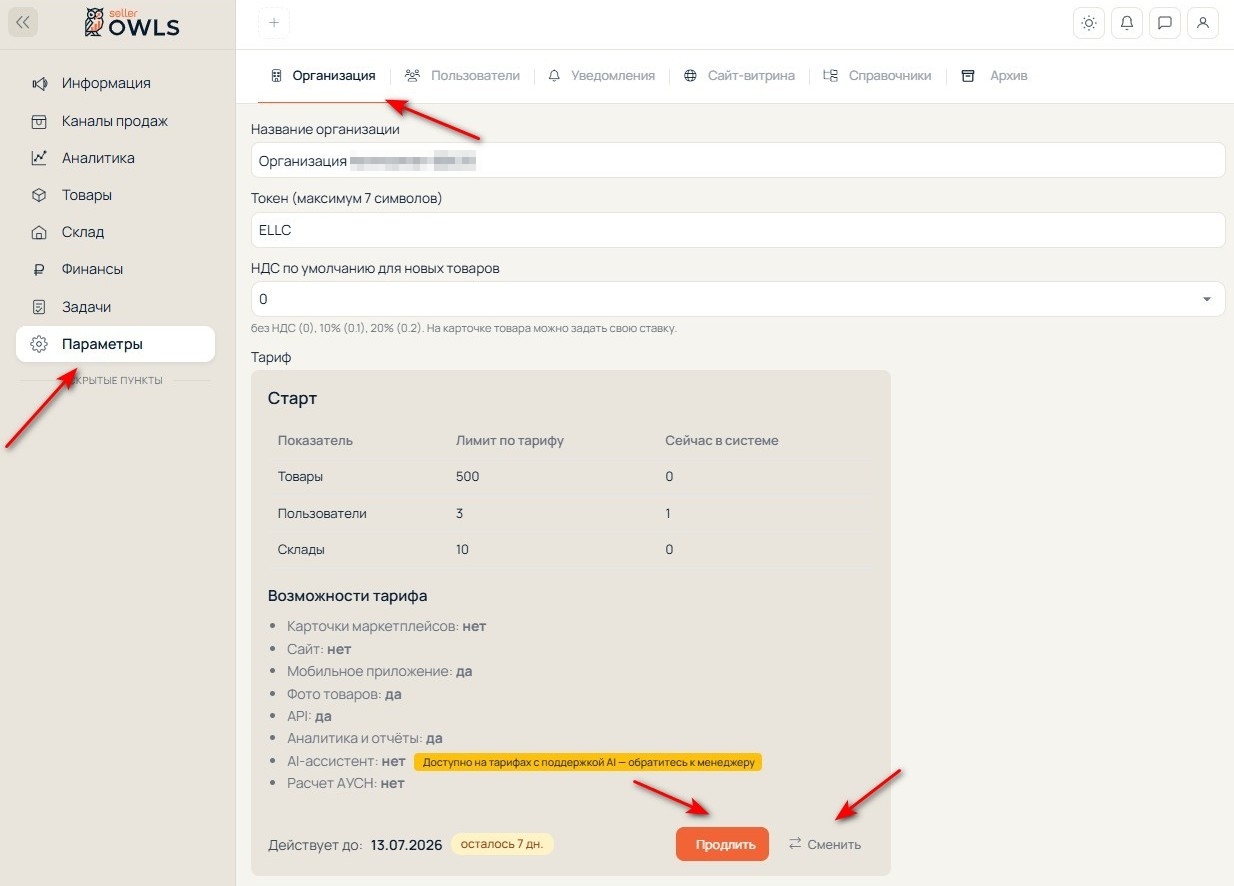This screenshot has width=1234, height=886.
Task: Click the store icon beside Каналы продаж
Action: [39, 121]
